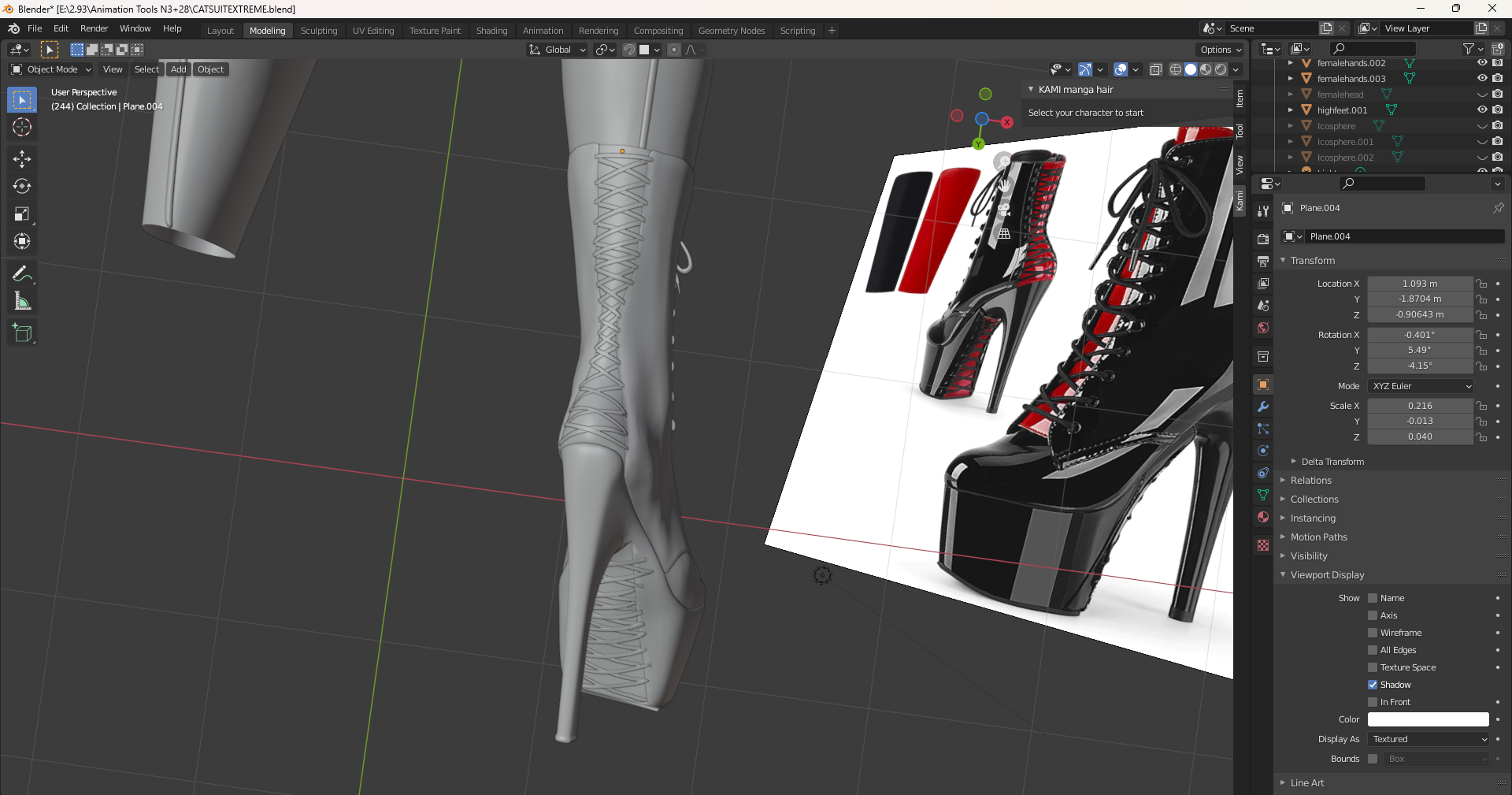Screen dimensions: 1512x795
Task: Open the Material properties tab
Action: click(x=1263, y=517)
